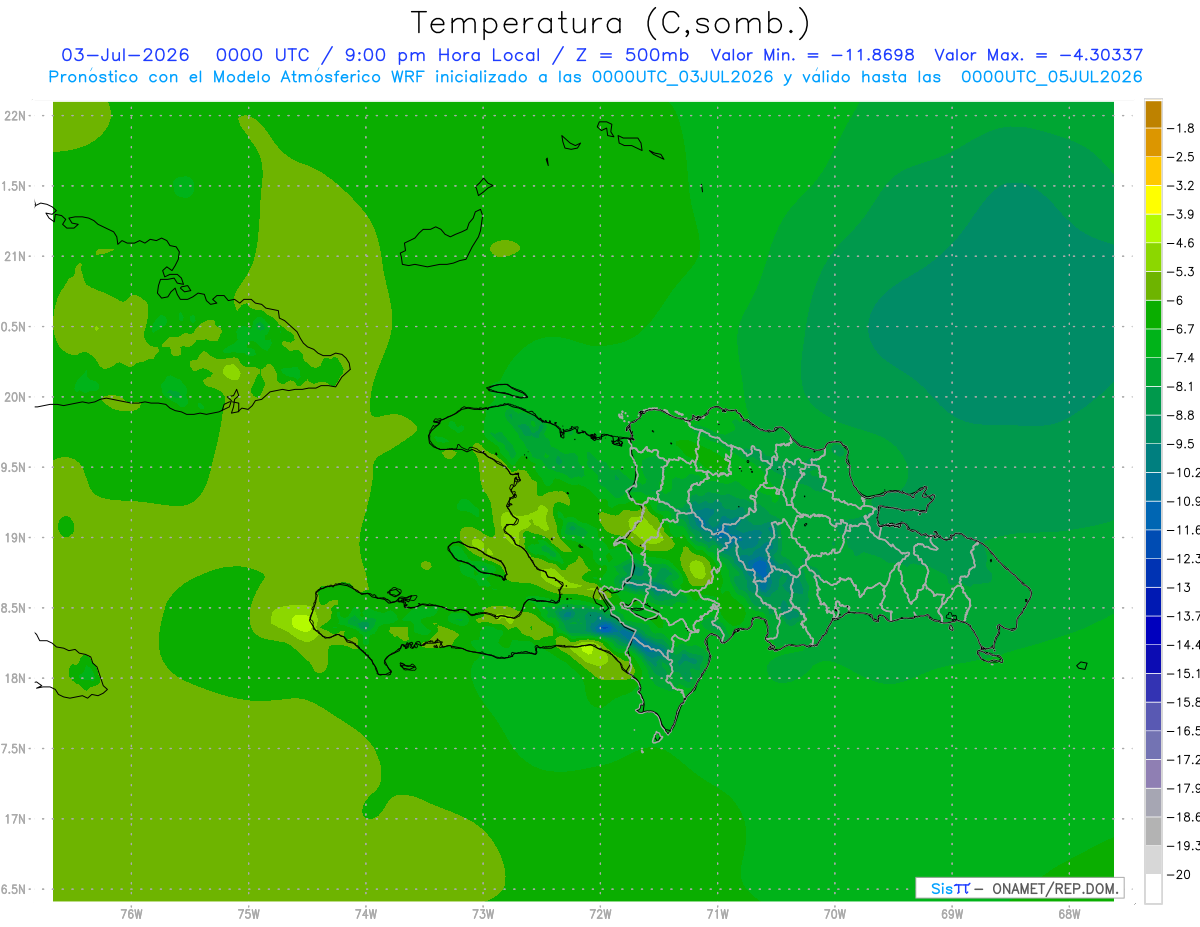Screen dimensions: 1200x927
Task: Click the '73W' longitude axis label
Action: pos(483,914)
